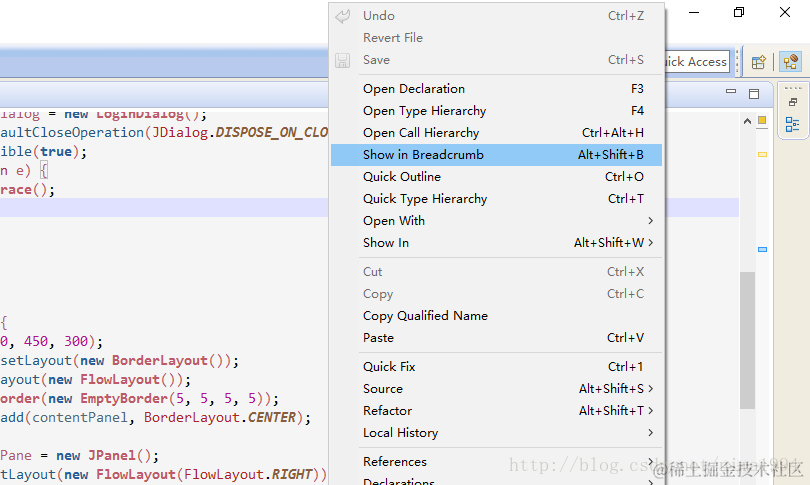Choose Paste from the context menu
This screenshot has height=485, width=810.
pyautogui.click(x=496, y=338)
